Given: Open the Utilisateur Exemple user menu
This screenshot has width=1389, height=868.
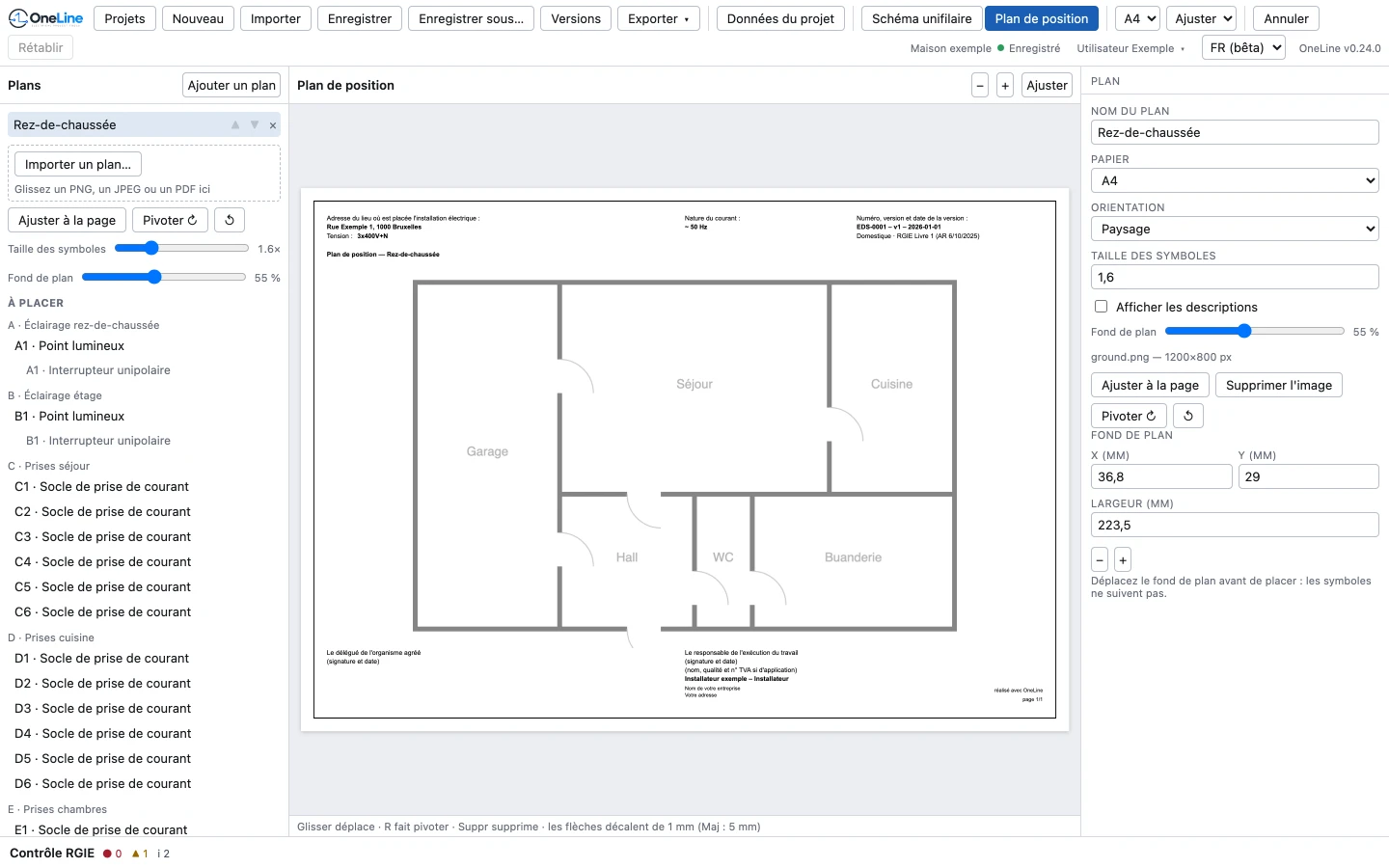Looking at the screenshot, I should pyautogui.click(x=1130, y=48).
